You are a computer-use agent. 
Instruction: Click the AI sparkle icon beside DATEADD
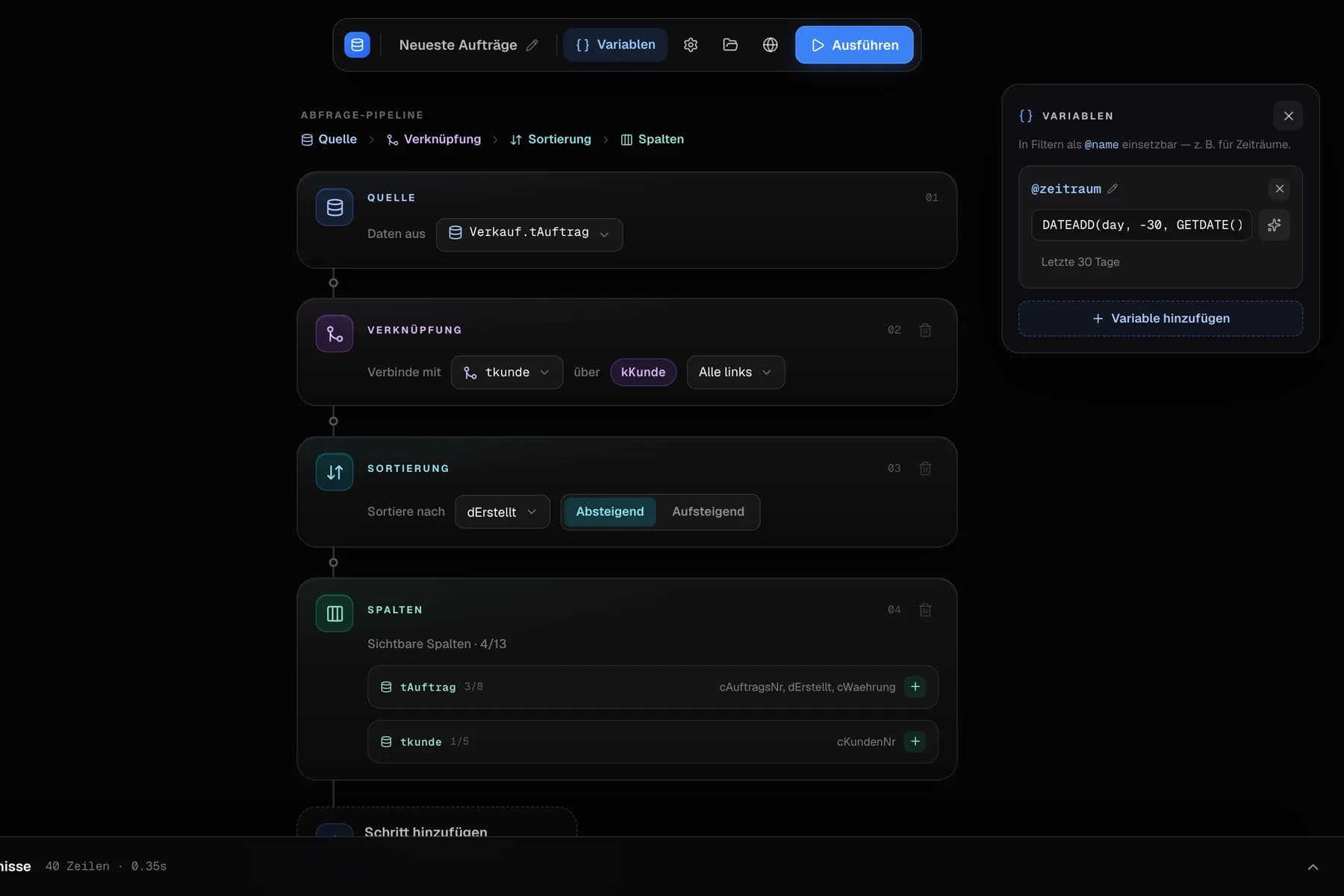[x=1274, y=225]
